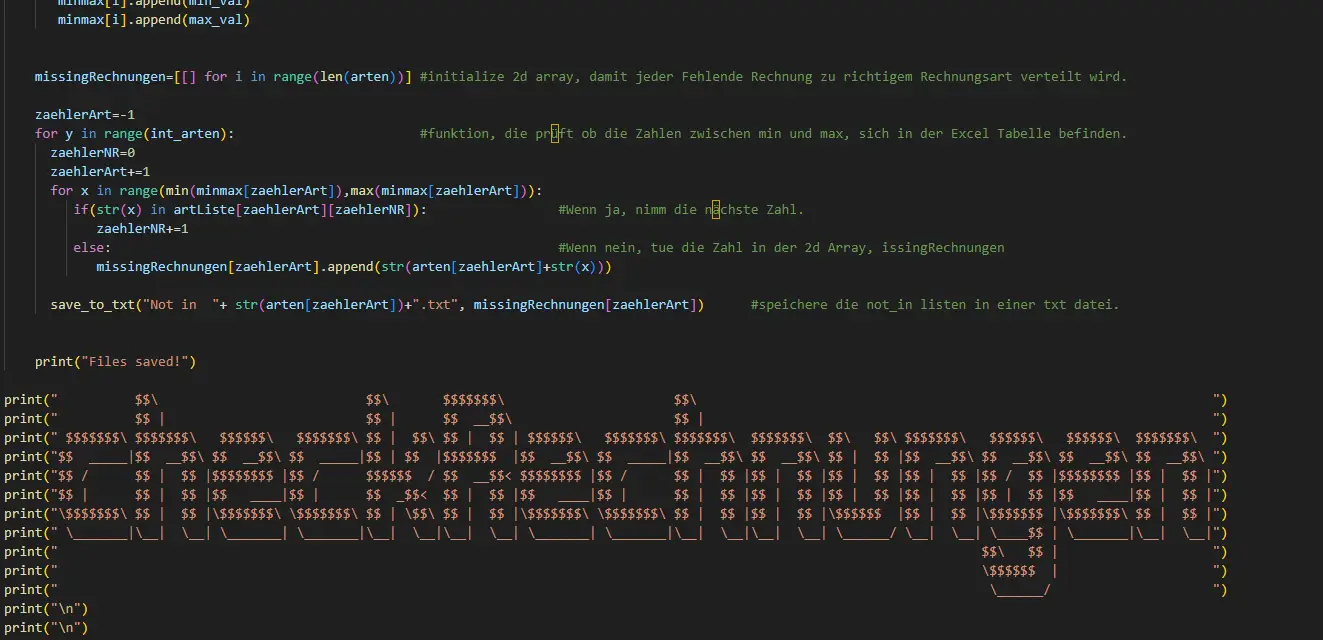The image size is (1323, 640).
Task: Click the '#Wenn nein, tue die Zahl' comment
Action: click(x=780, y=247)
